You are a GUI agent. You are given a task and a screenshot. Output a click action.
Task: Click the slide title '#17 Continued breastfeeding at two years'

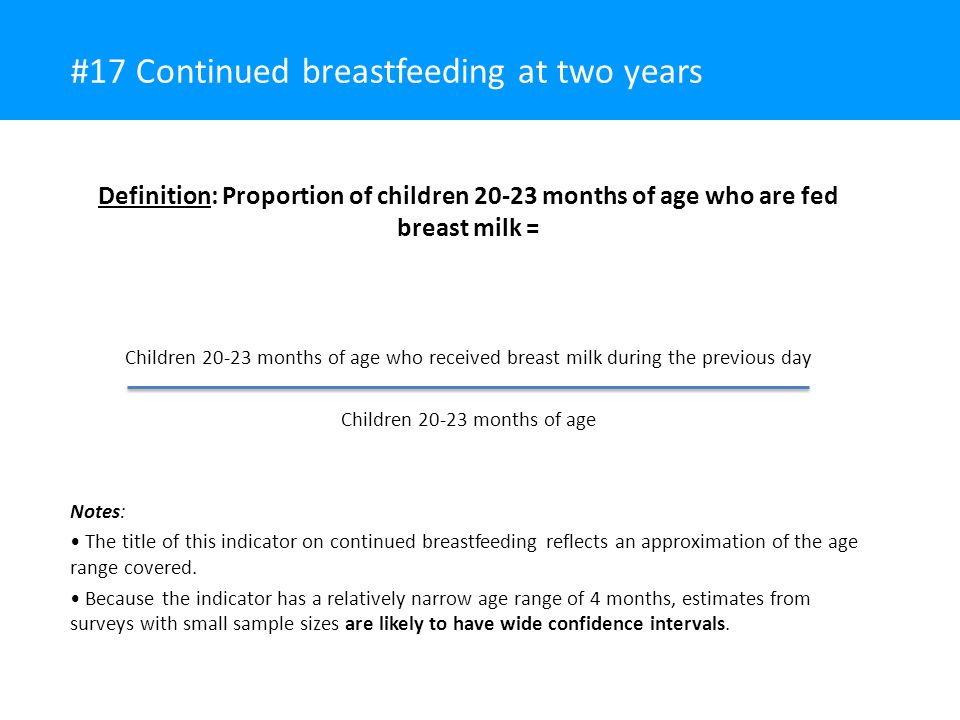tap(386, 72)
